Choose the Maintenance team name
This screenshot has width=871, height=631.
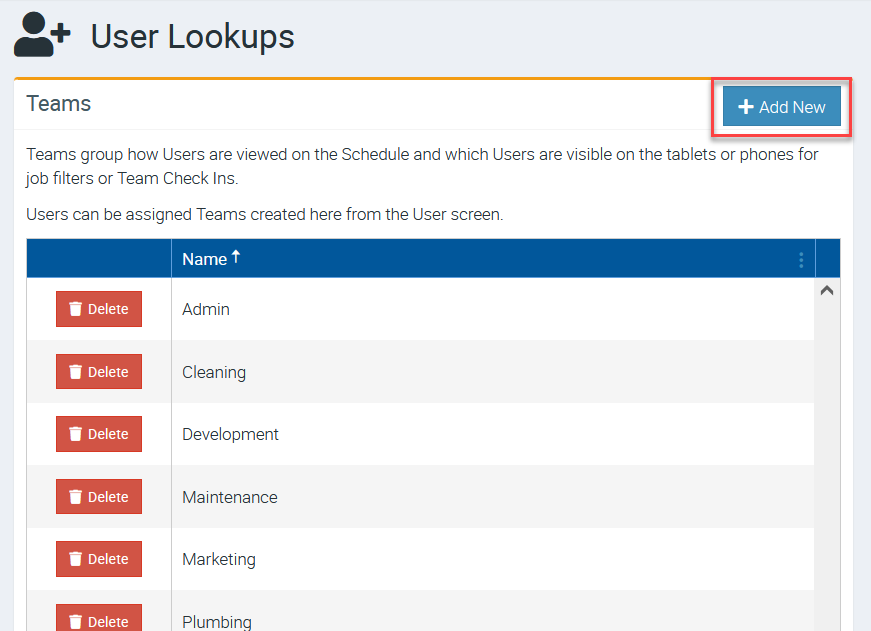230,497
